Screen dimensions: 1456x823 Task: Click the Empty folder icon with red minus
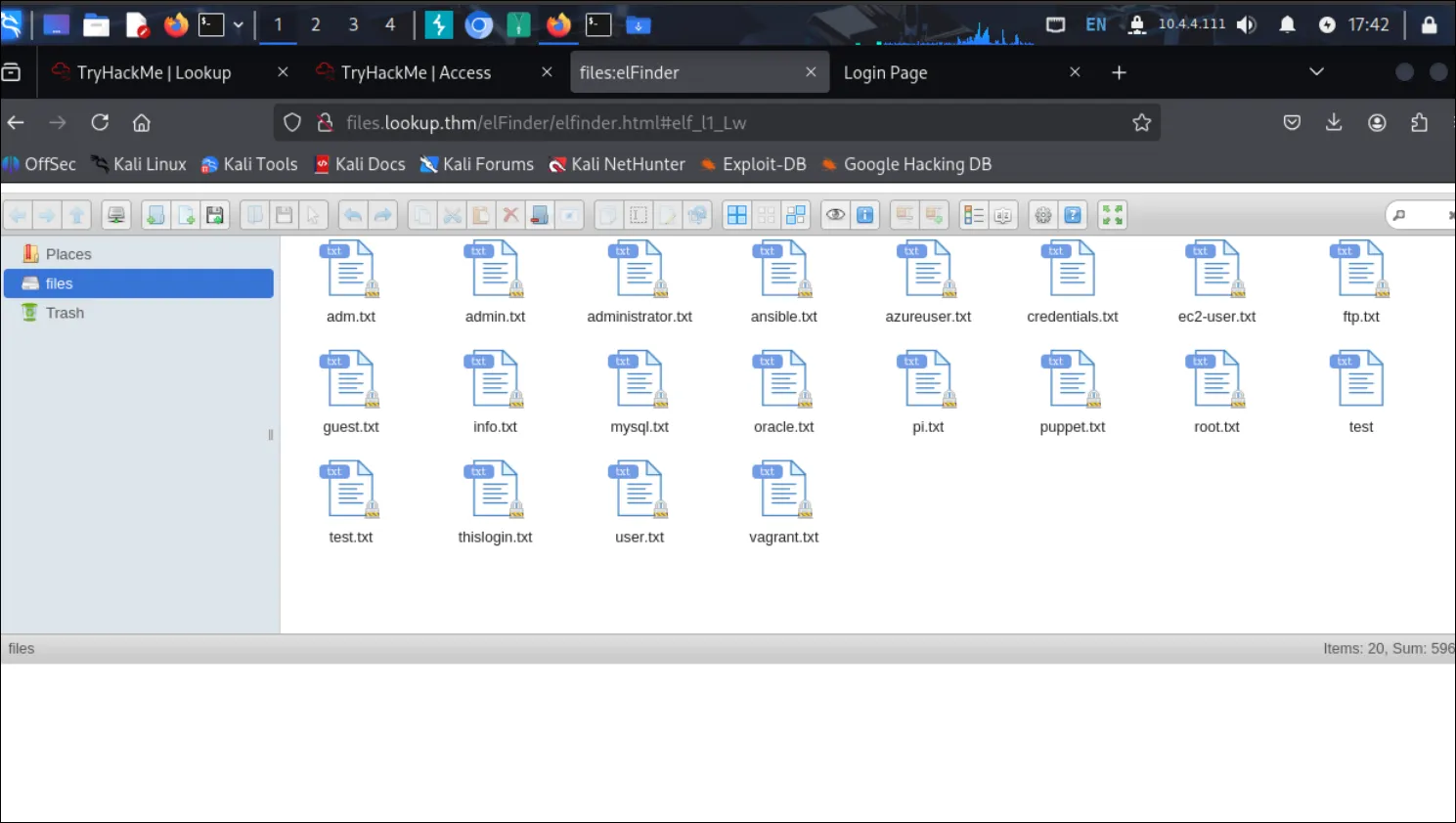(x=540, y=215)
